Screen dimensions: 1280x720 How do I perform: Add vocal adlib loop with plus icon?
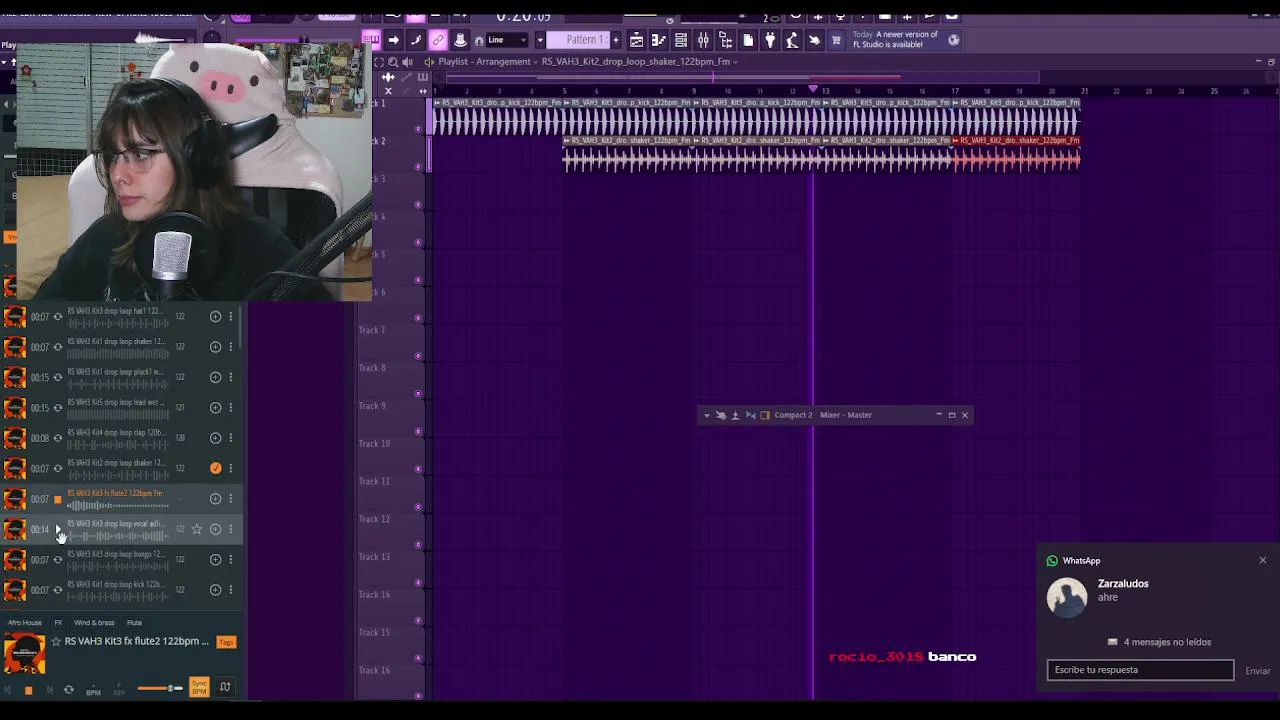tap(215, 529)
